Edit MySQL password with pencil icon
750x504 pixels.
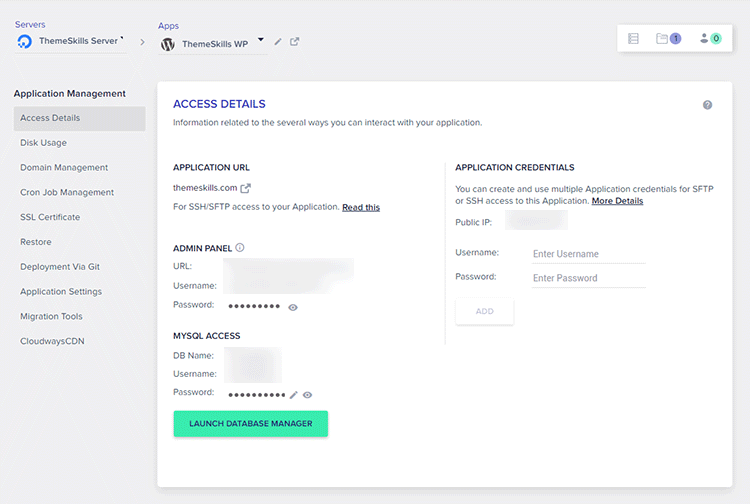click(294, 394)
